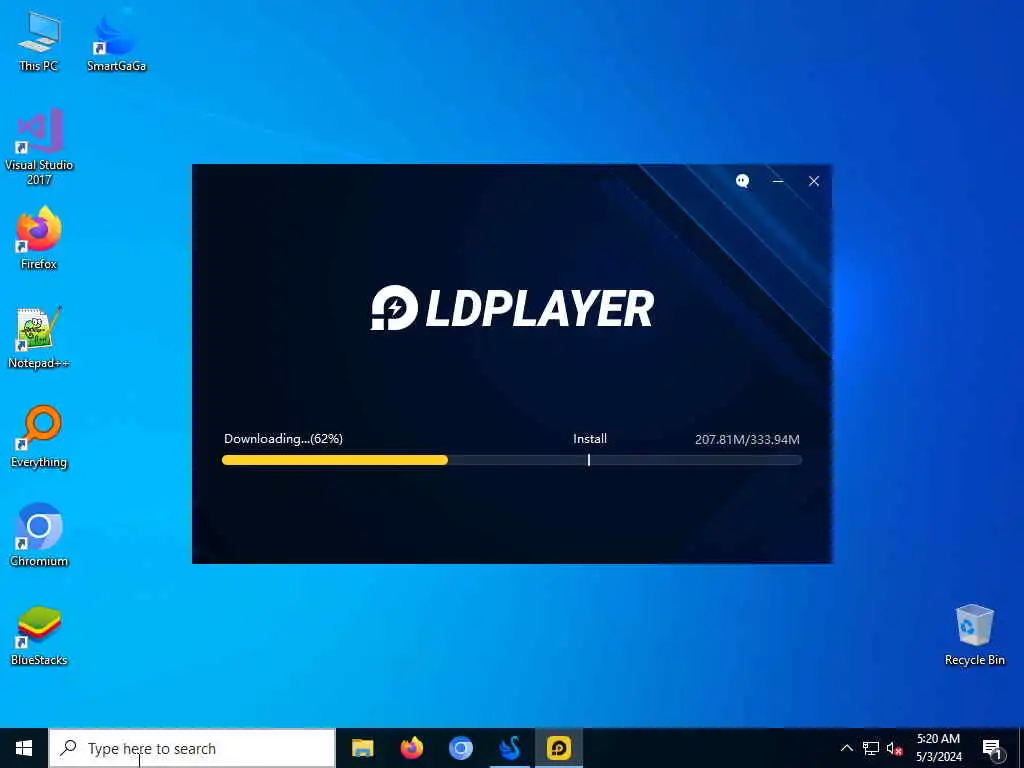Show hidden system tray icons
The width and height of the screenshot is (1024, 768).
pos(846,748)
